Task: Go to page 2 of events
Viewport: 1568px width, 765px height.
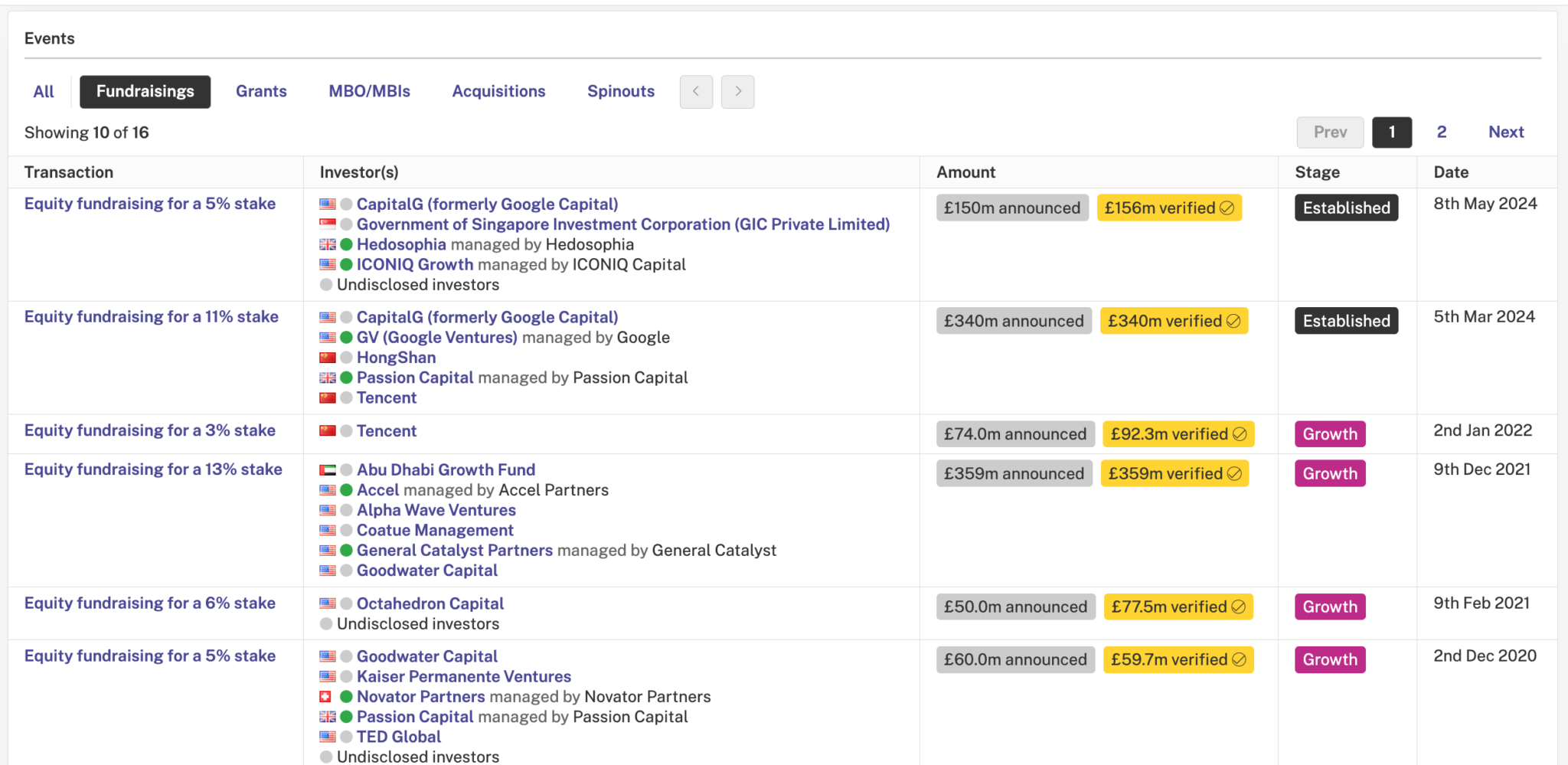Action: coord(1442,132)
